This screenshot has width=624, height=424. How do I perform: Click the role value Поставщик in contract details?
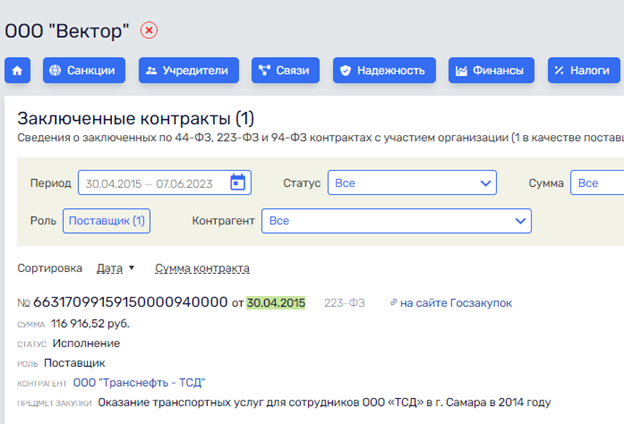click(x=74, y=363)
